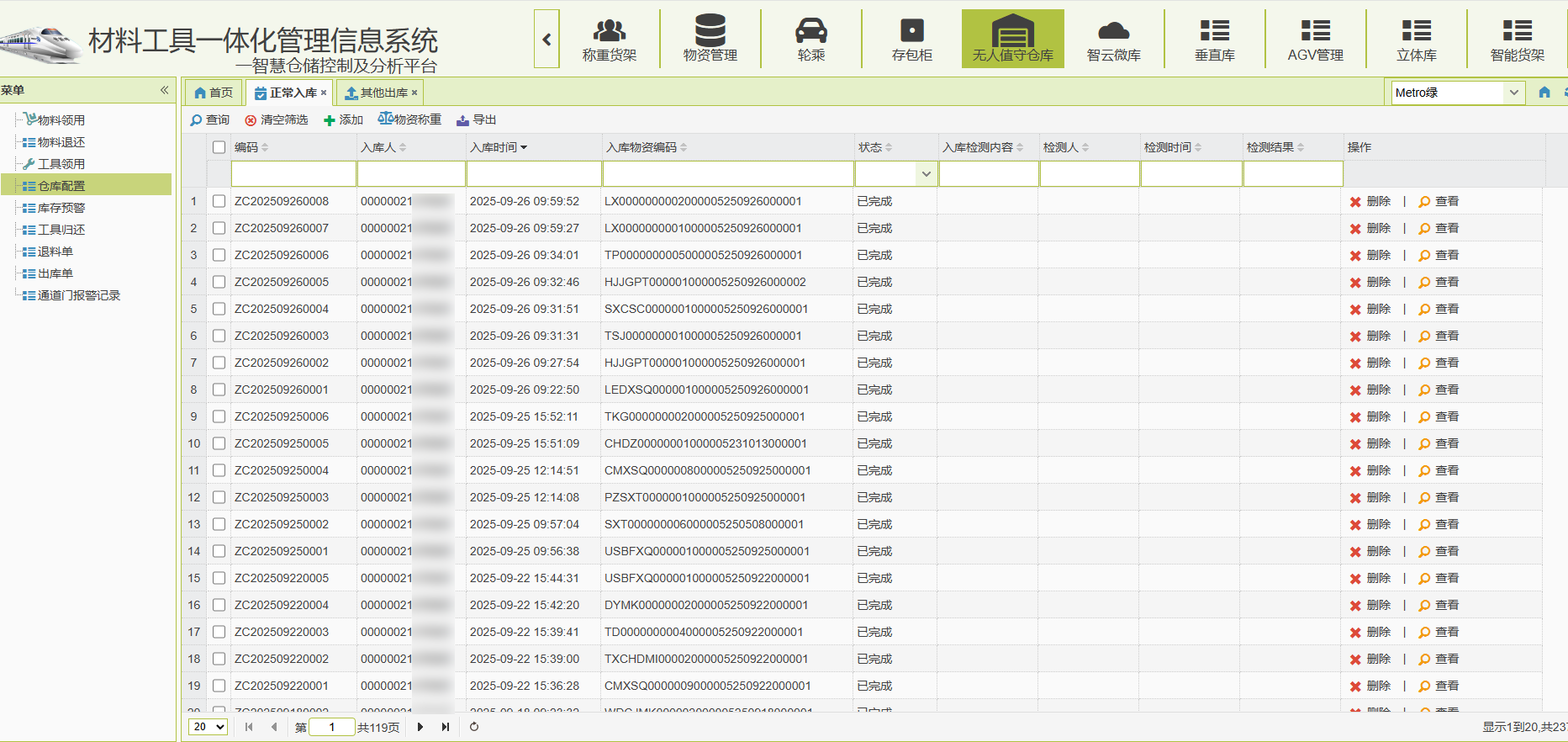The width and height of the screenshot is (1568, 742).
Task: Open the page size dropdown showing 20
Action: tap(209, 727)
